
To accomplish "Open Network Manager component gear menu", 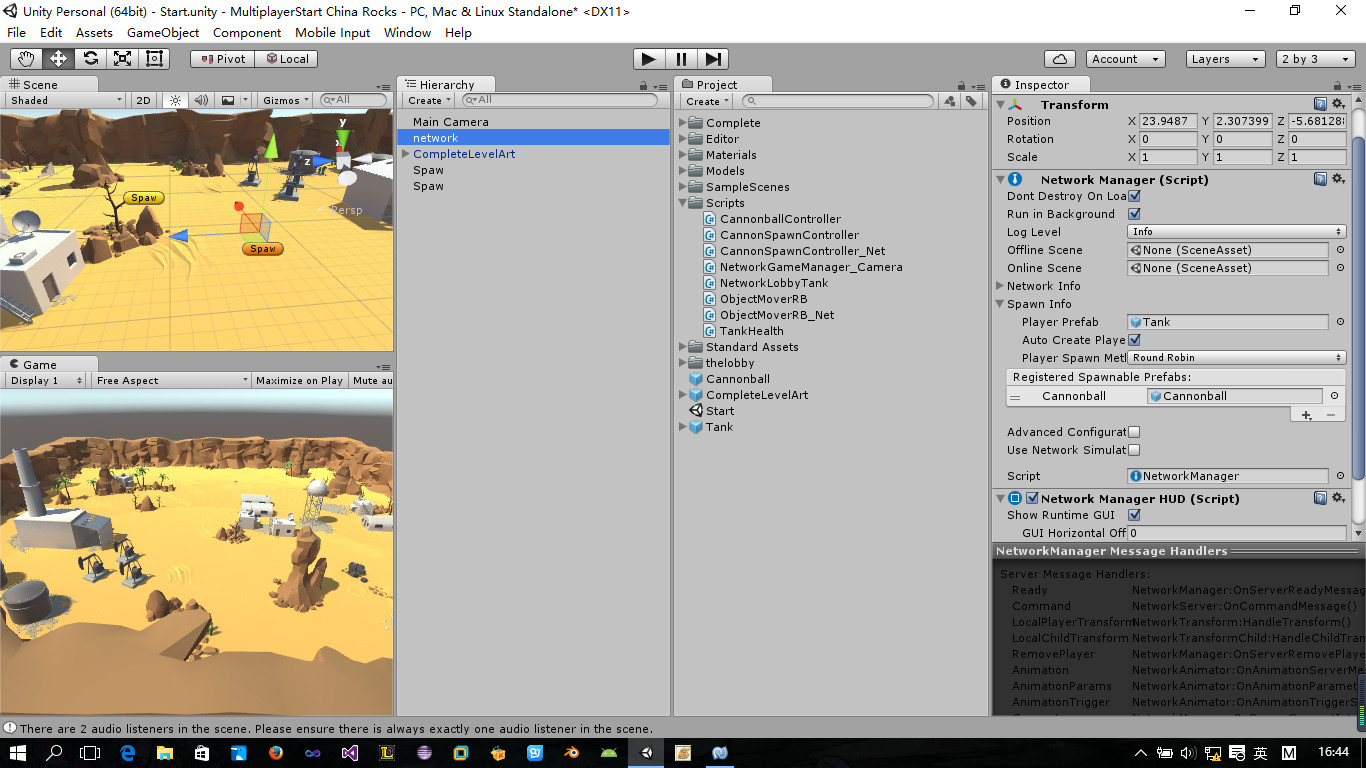I will click(1338, 179).
